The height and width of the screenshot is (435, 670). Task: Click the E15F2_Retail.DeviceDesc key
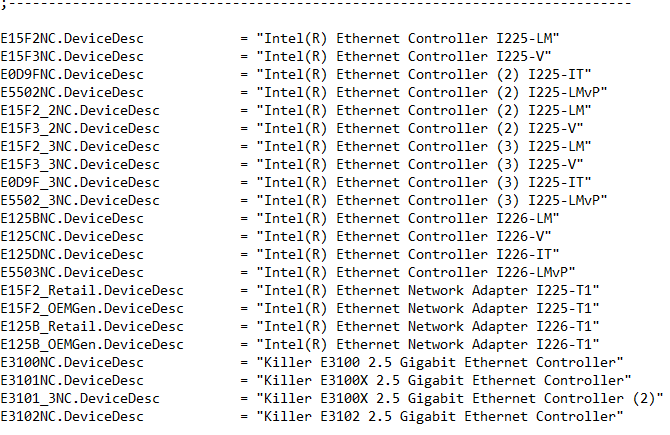(92, 291)
